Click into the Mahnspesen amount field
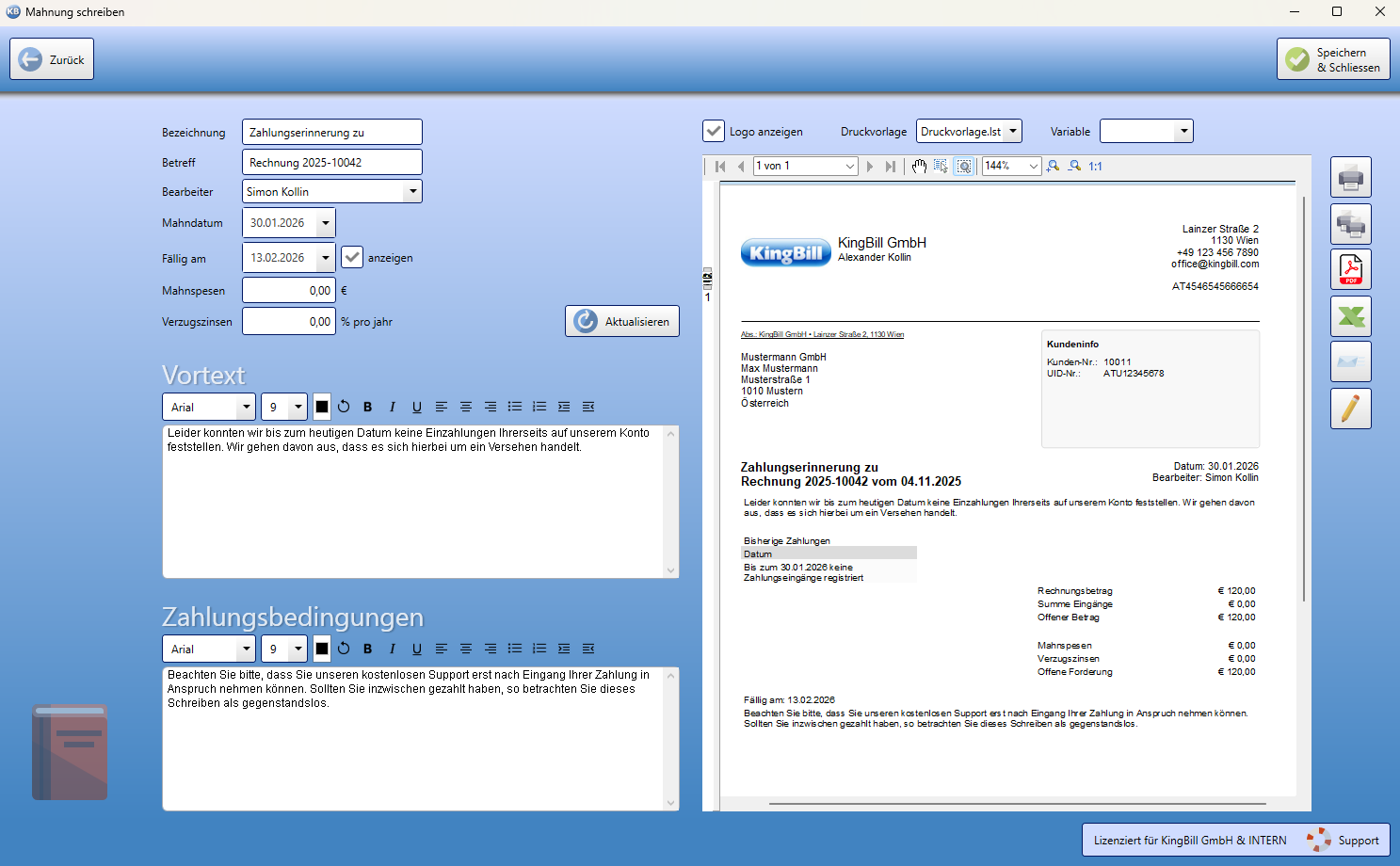The image size is (1400, 866). tap(287, 291)
